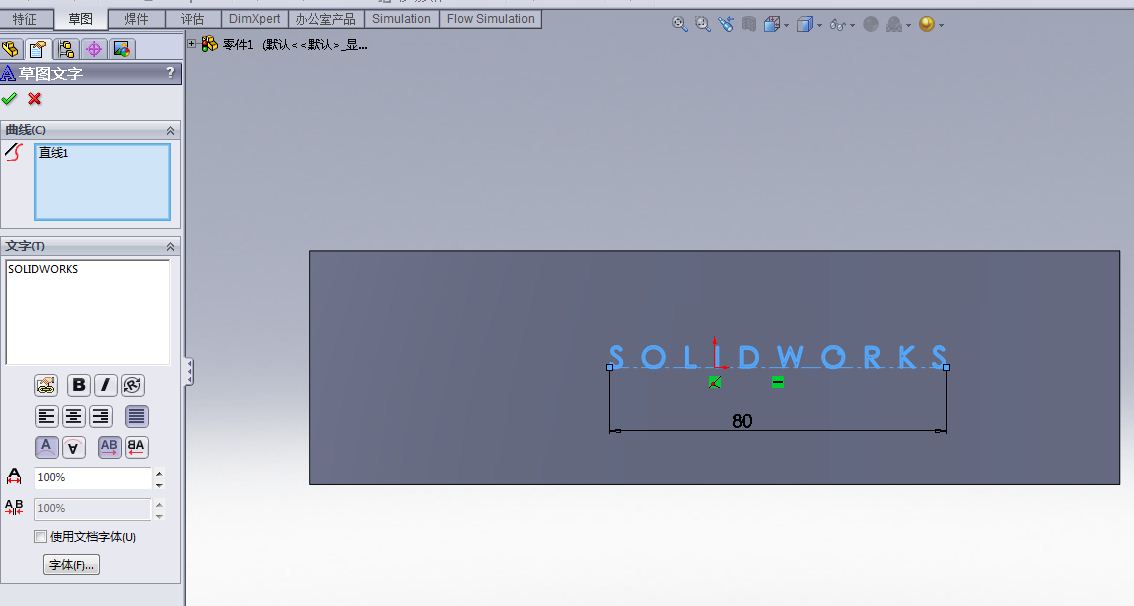Click the Apply Scene icon
Screen dimensions: 1134x606
coord(894,25)
